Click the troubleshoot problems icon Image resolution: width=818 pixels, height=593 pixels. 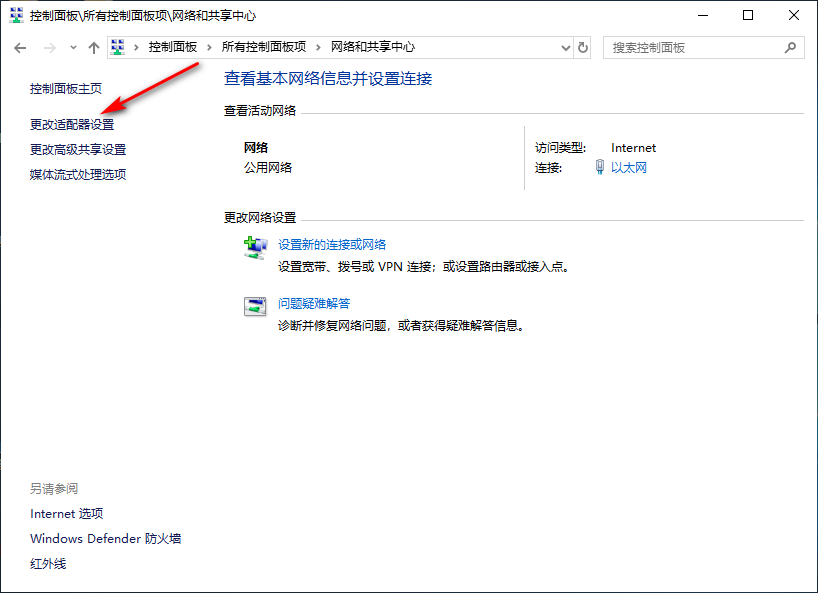tap(255, 307)
